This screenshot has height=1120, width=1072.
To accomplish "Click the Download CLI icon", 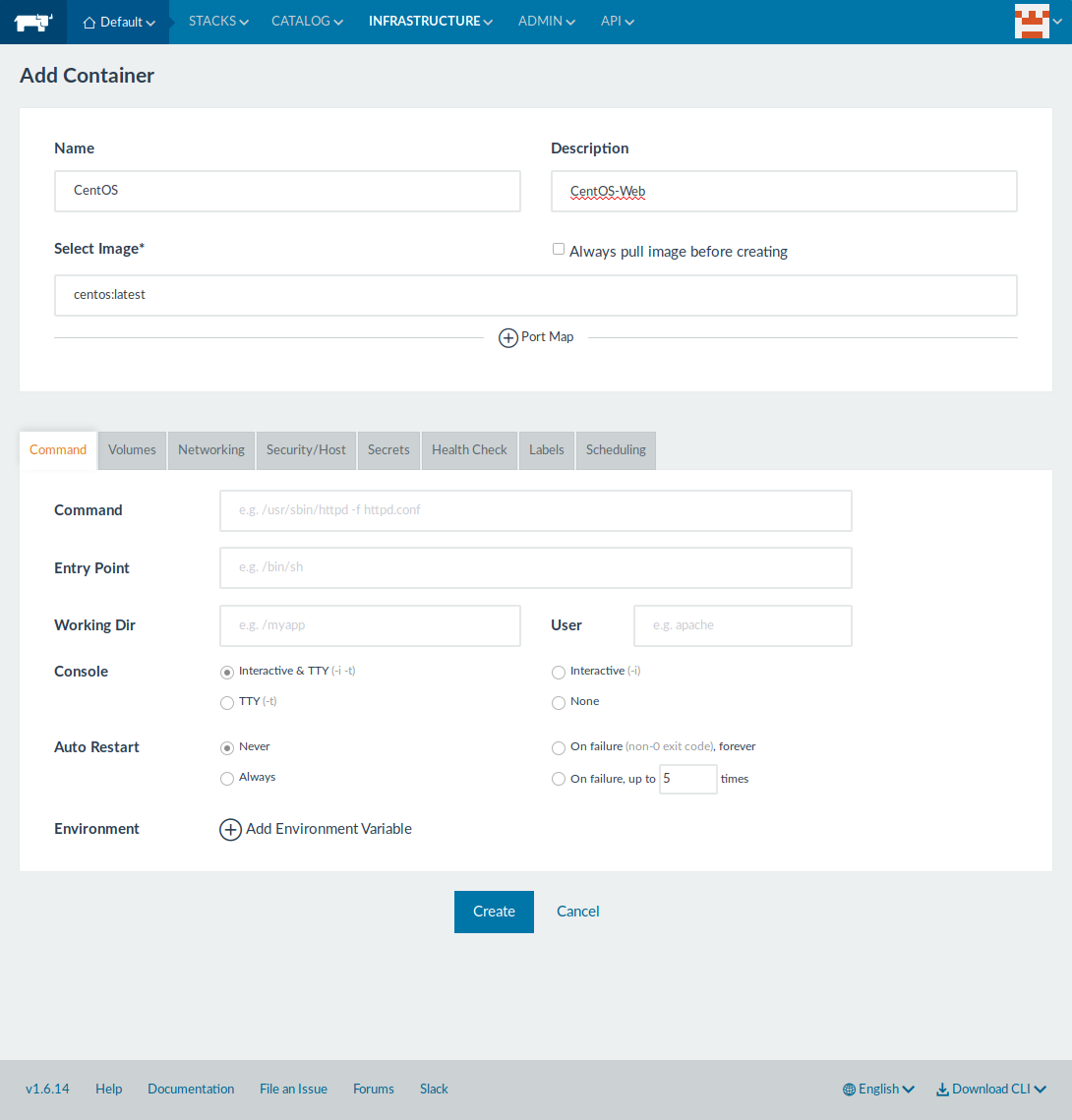I will tap(942, 1090).
